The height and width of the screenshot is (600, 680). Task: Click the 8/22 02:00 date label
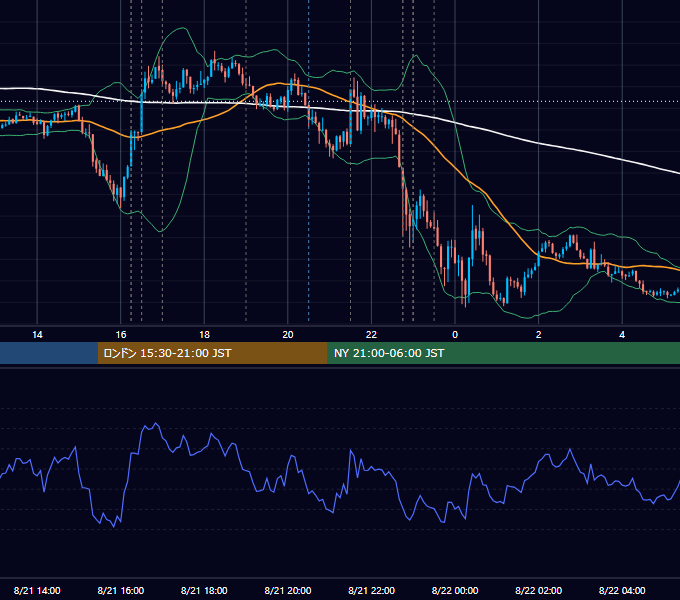point(539,590)
